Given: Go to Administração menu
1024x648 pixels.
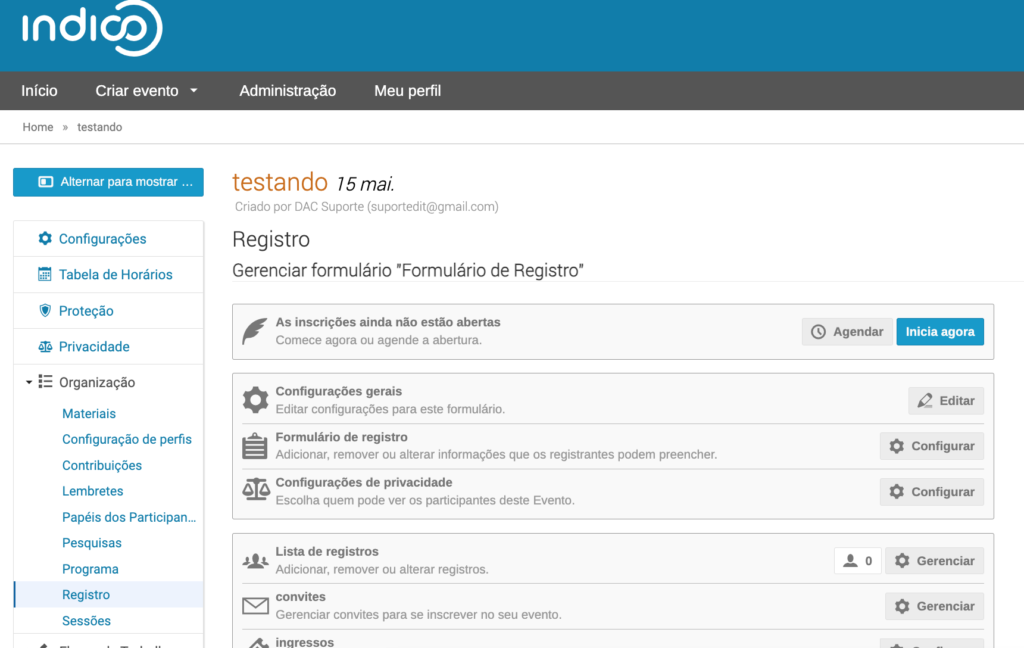Looking at the screenshot, I should pyautogui.click(x=287, y=91).
